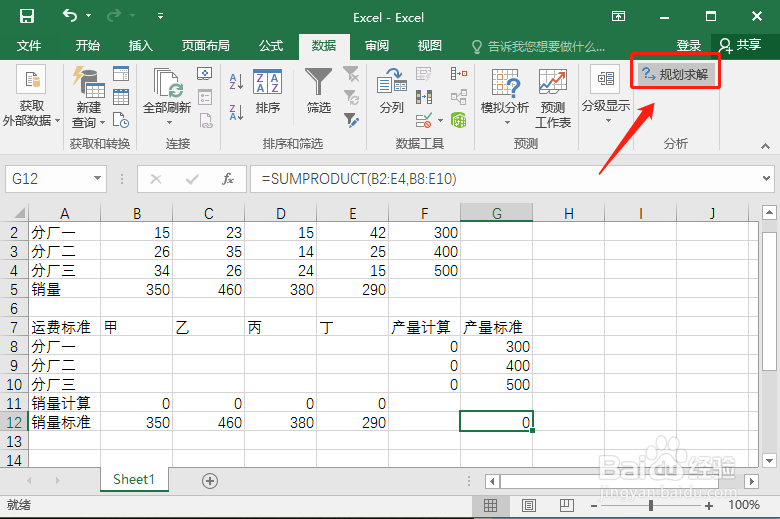The width and height of the screenshot is (780, 519).
Task: Switch to Page Break Preview icon
Action: [x=567, y=506]
